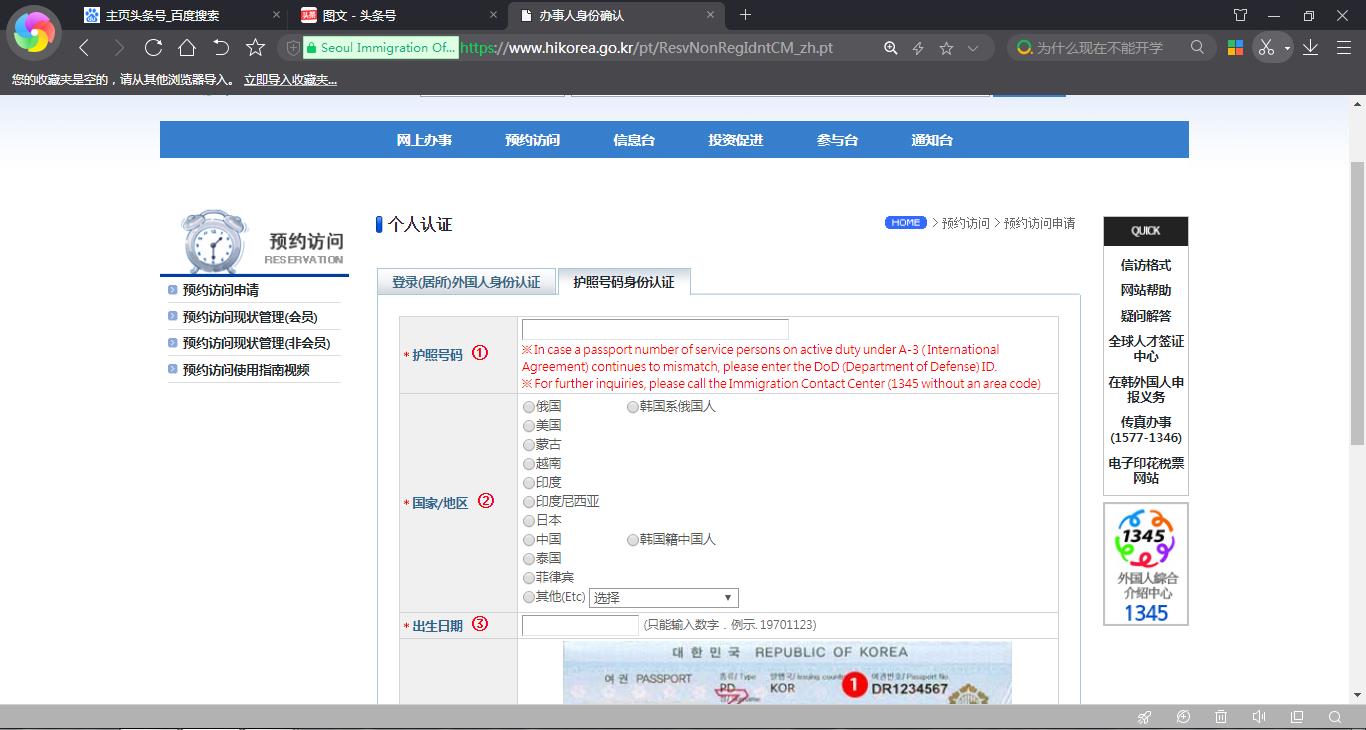Viewport: 1366px width, 730px height.
Task: Select the screenshot scissors tool
Action: tap(1266, 47)
